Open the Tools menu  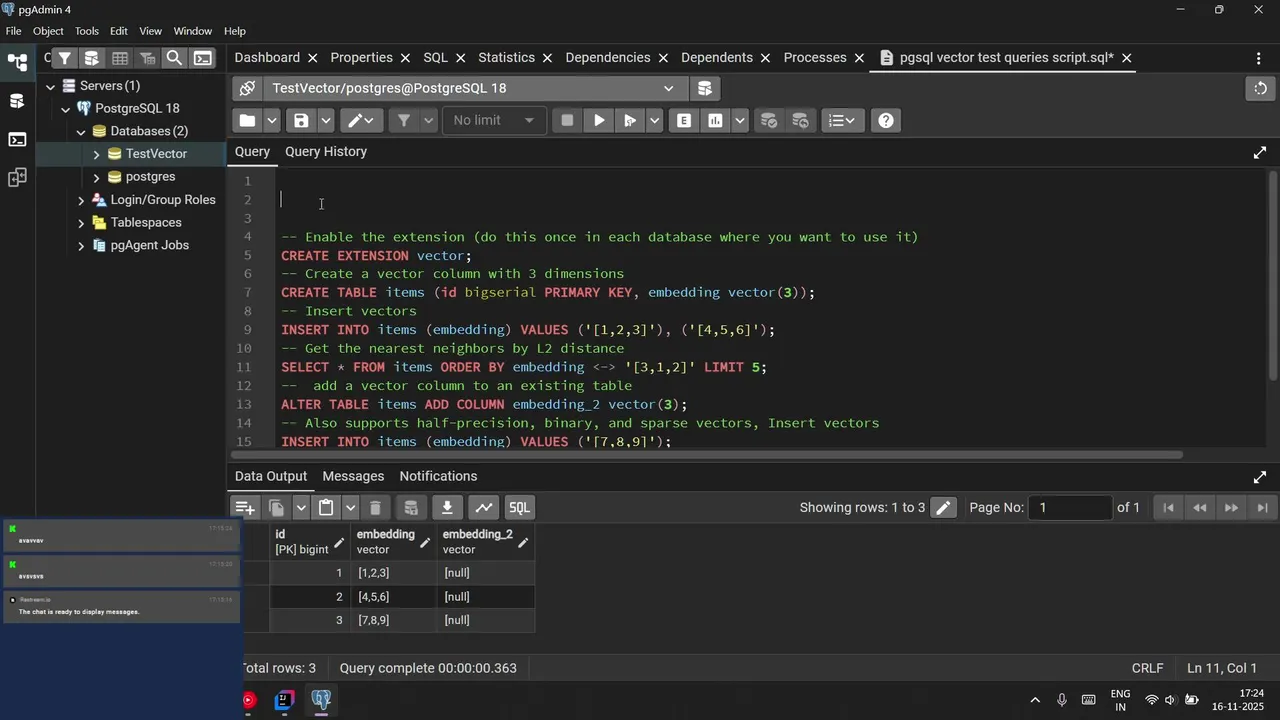(x=87, y=31)
